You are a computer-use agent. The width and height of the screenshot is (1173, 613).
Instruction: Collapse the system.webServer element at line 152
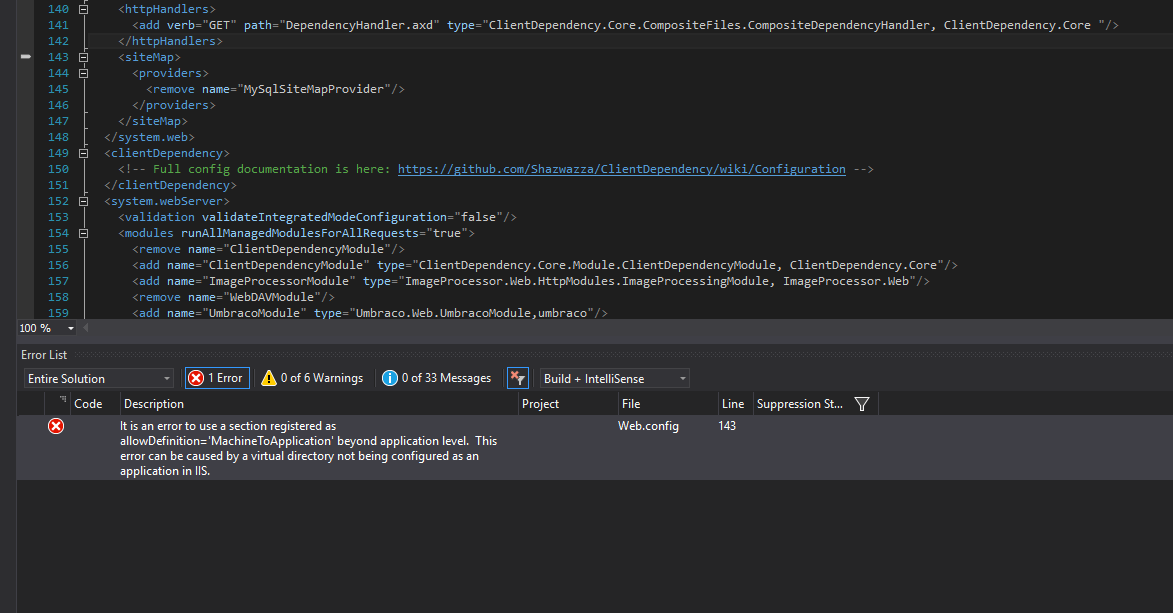(x=84, y=201)
